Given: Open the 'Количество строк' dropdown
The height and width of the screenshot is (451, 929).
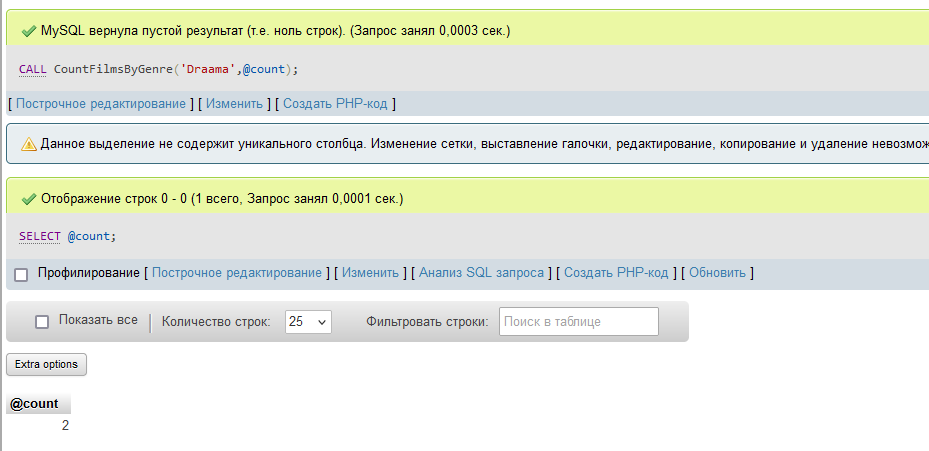Looking at the screenshot, I should [x=308, y=322].
